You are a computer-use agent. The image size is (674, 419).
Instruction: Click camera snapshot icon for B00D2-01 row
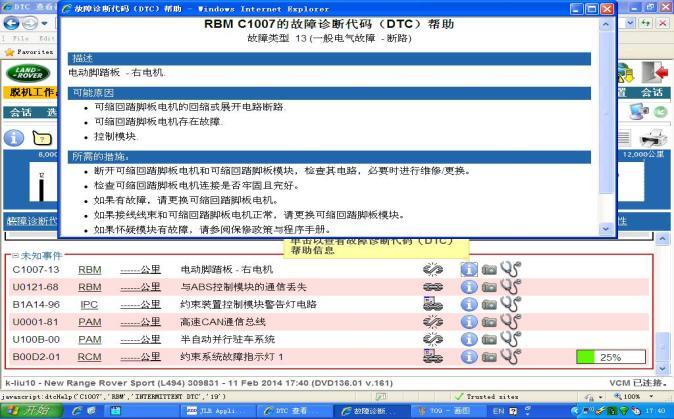tap(489, 357)
